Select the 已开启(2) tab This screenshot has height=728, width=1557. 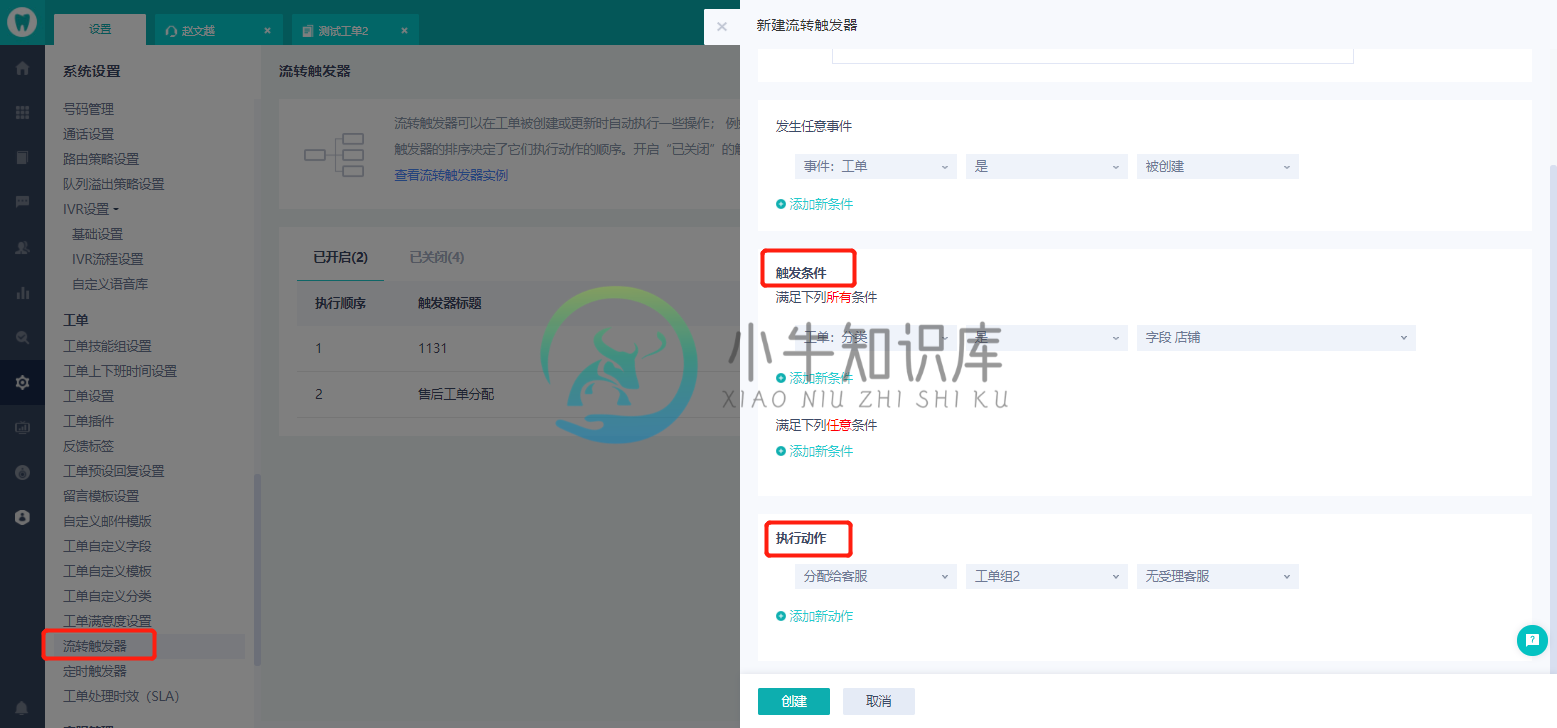coord(340,257)
